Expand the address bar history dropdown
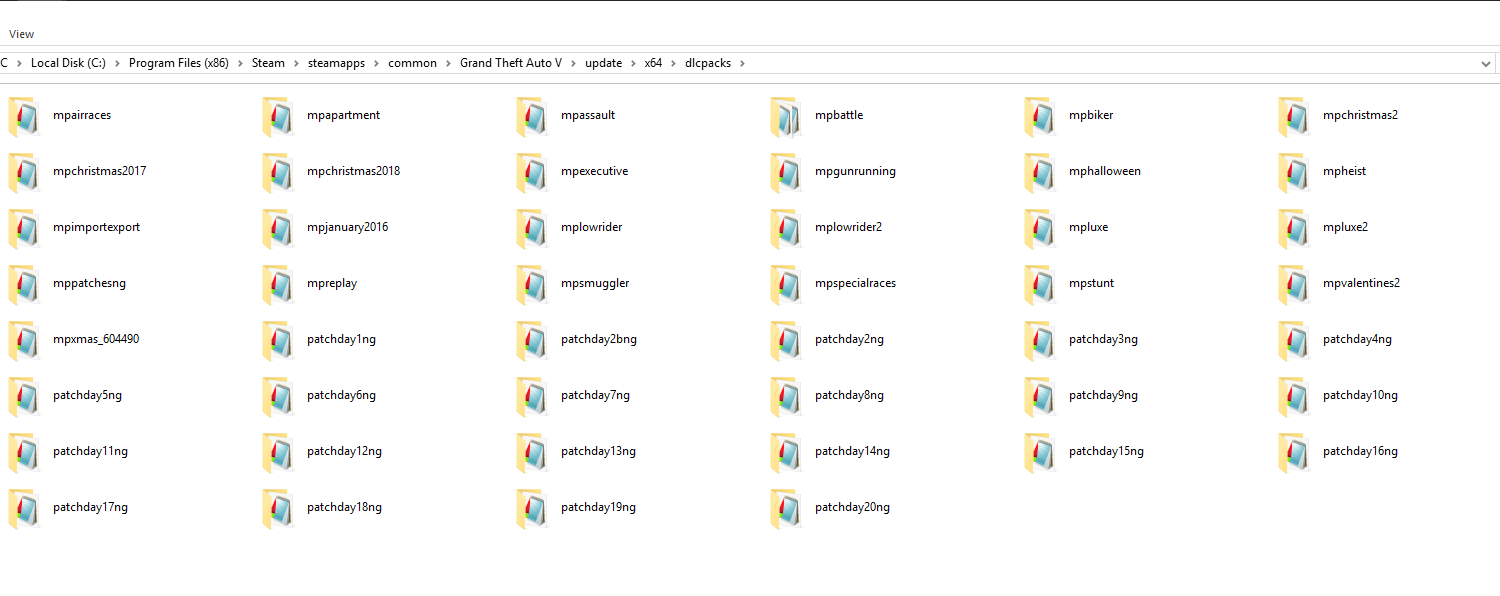Viewport: 1500px width, 596px height. (1485, 63)
